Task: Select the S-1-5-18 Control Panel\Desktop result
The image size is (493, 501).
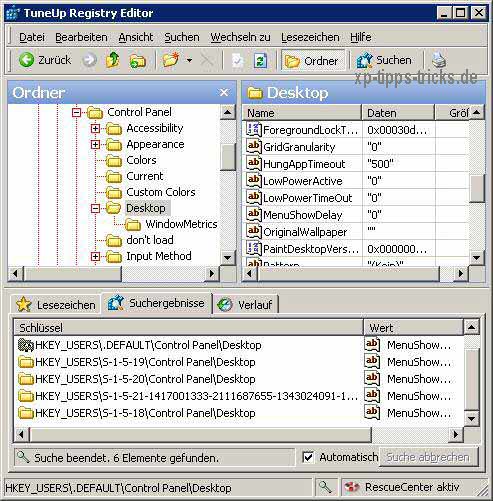Action: tap(239, 413)
